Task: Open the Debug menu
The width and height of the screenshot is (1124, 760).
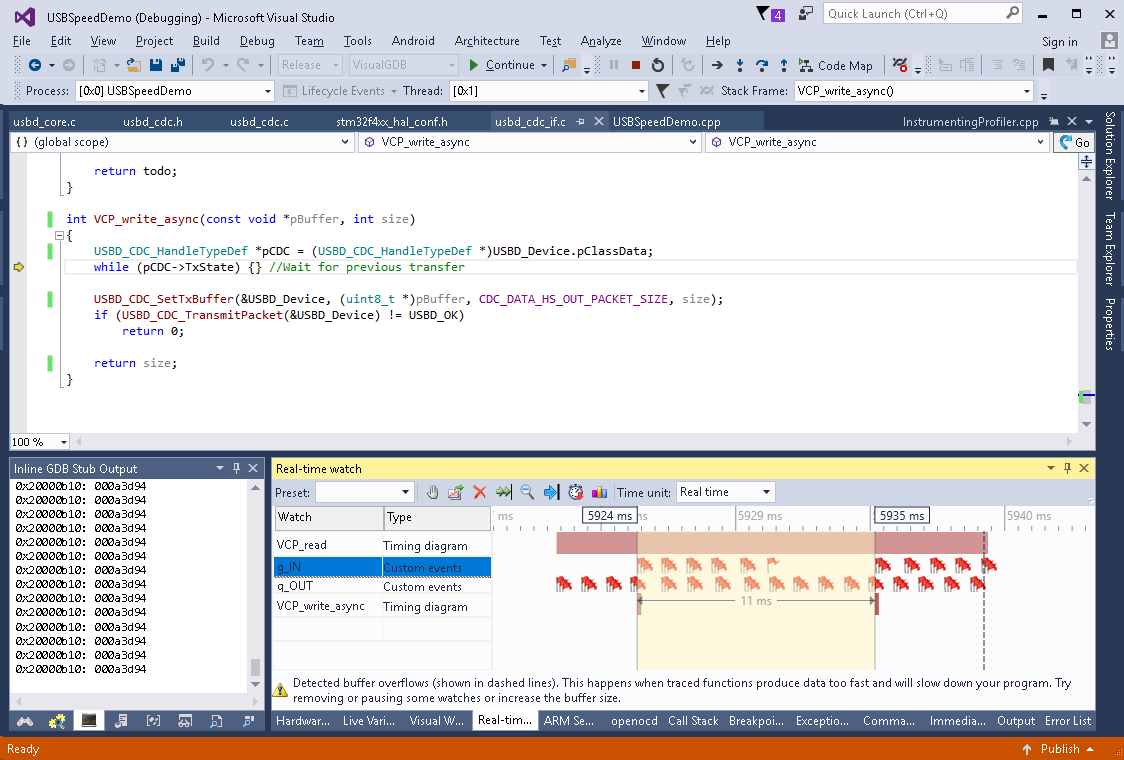Action: coord(257,41)
